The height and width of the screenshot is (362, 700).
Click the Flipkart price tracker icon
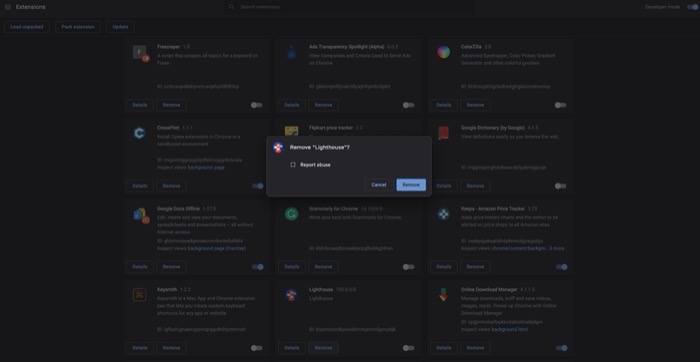click(x=292, y=131)
